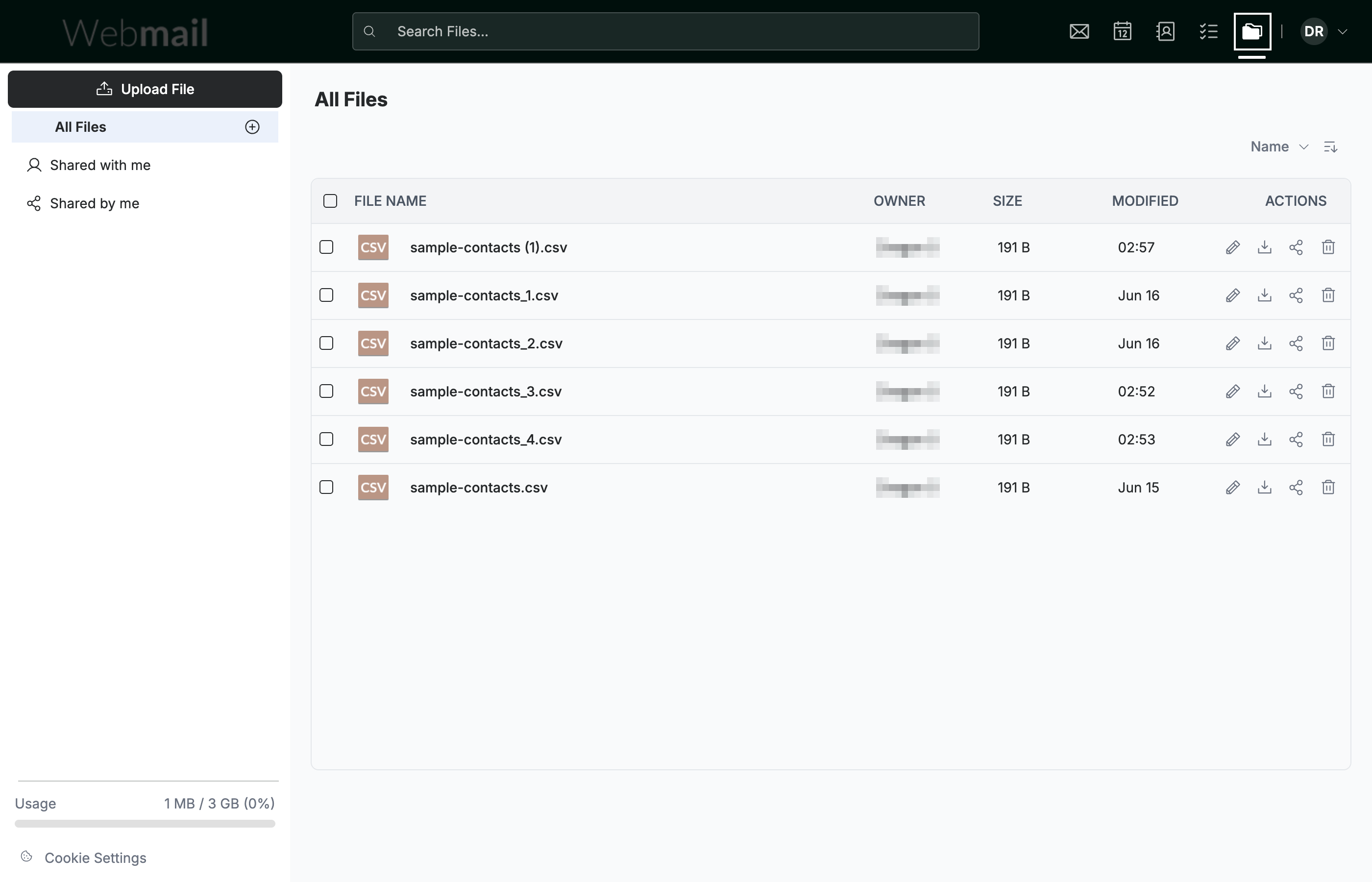This screenshot has height=882, width=1372.
Task: Check the box for sample-contacts_3.csv
Action: pyautogui.click(x=326, y=392)
